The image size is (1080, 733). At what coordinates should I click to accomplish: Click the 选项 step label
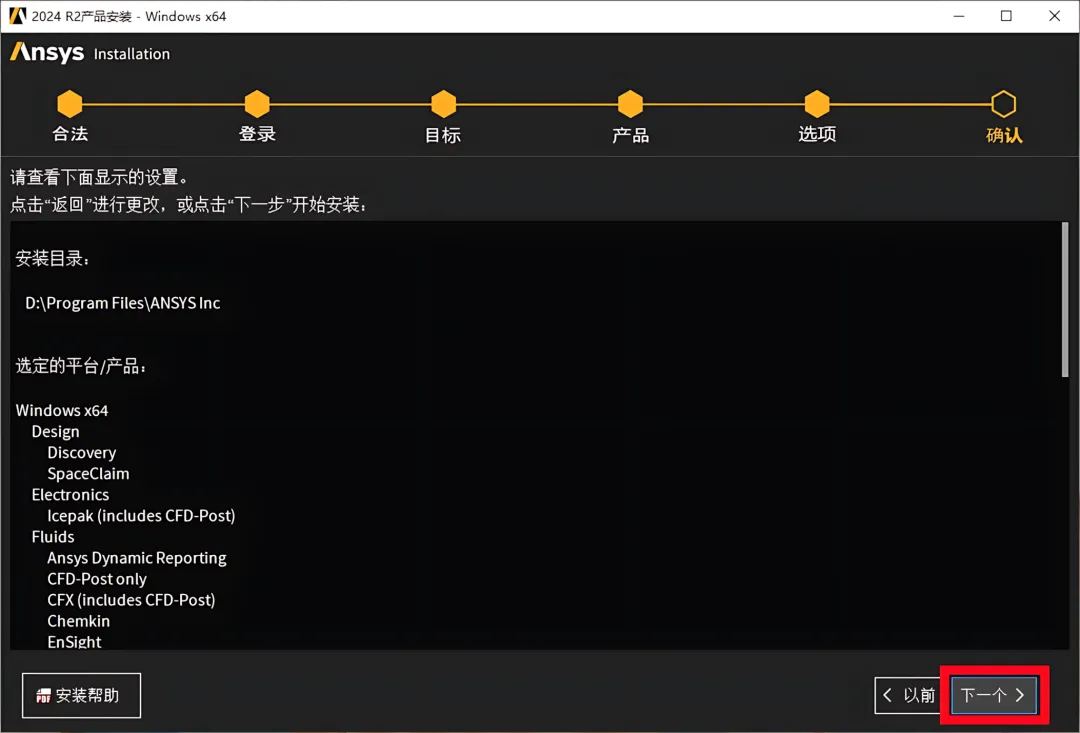coord(818,134)
